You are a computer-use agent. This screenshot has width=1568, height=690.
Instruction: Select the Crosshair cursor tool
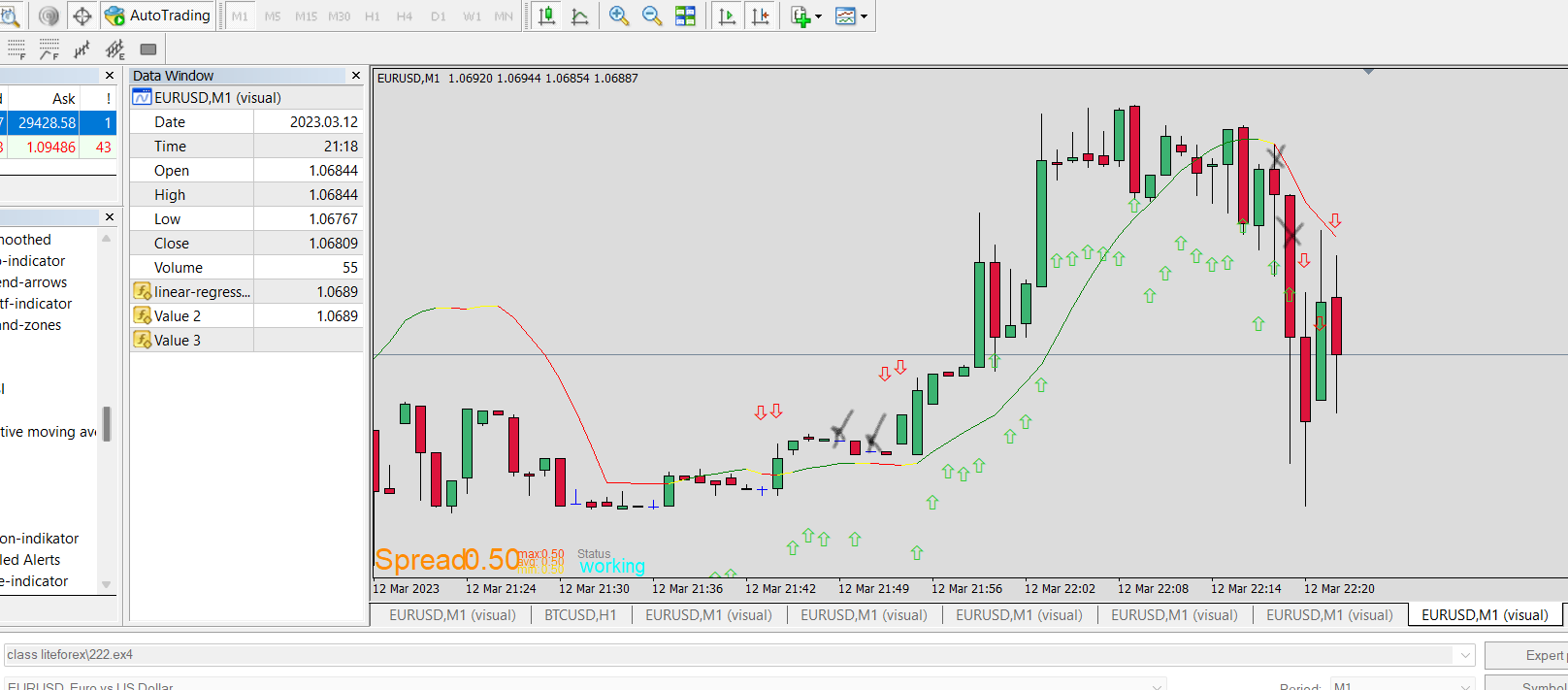82,16
